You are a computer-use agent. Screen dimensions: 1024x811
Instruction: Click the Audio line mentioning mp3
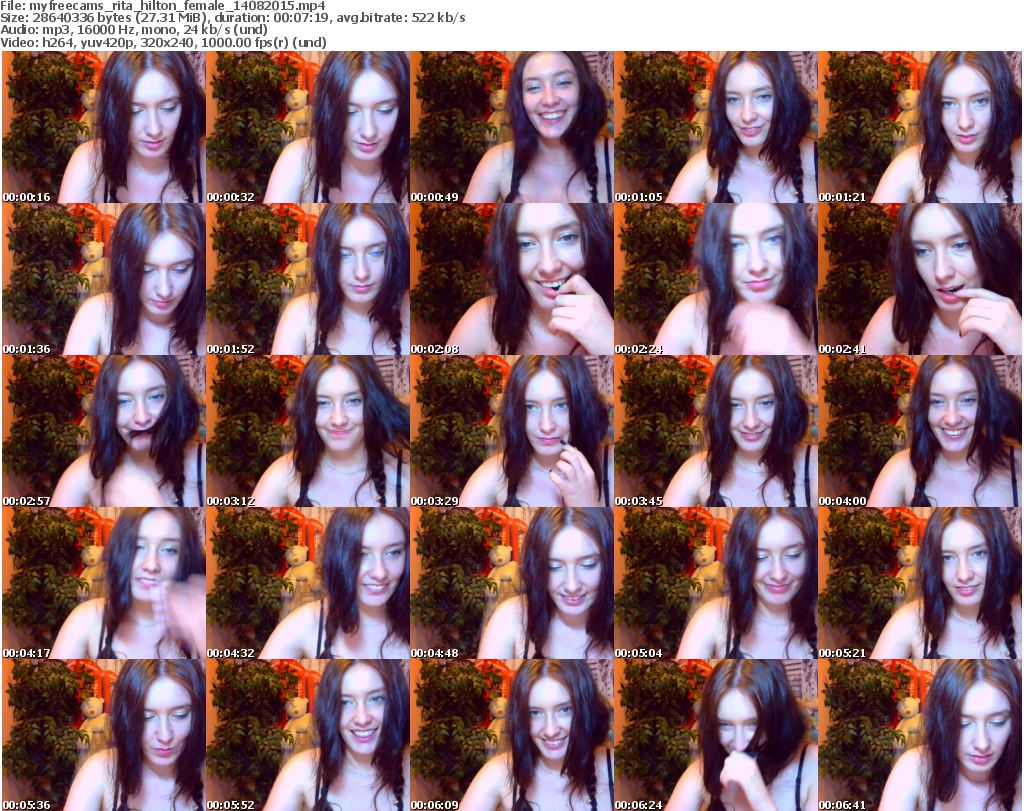(x=134, y=30)
